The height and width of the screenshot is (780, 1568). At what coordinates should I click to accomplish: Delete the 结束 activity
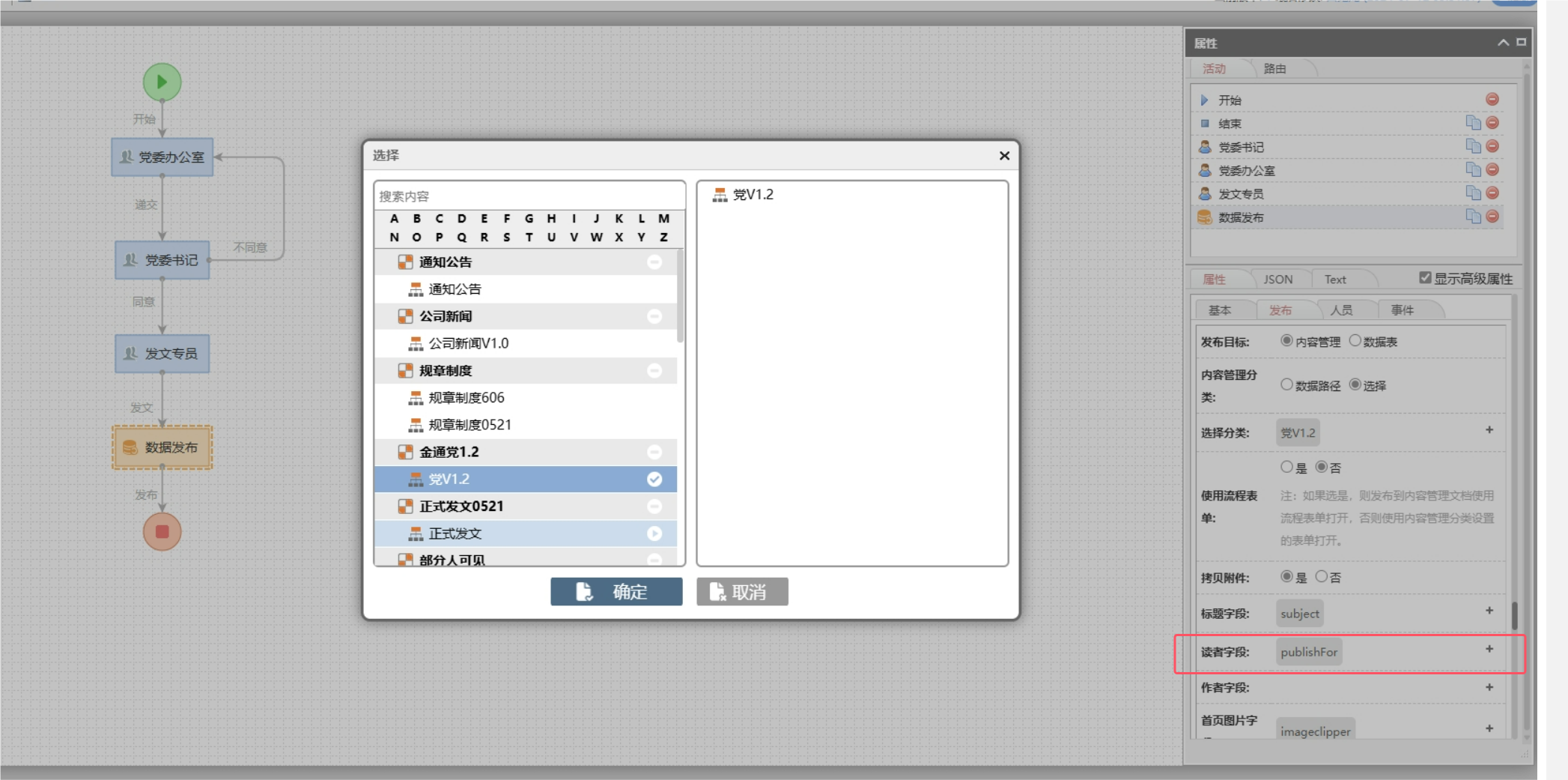coord(1492,123)
